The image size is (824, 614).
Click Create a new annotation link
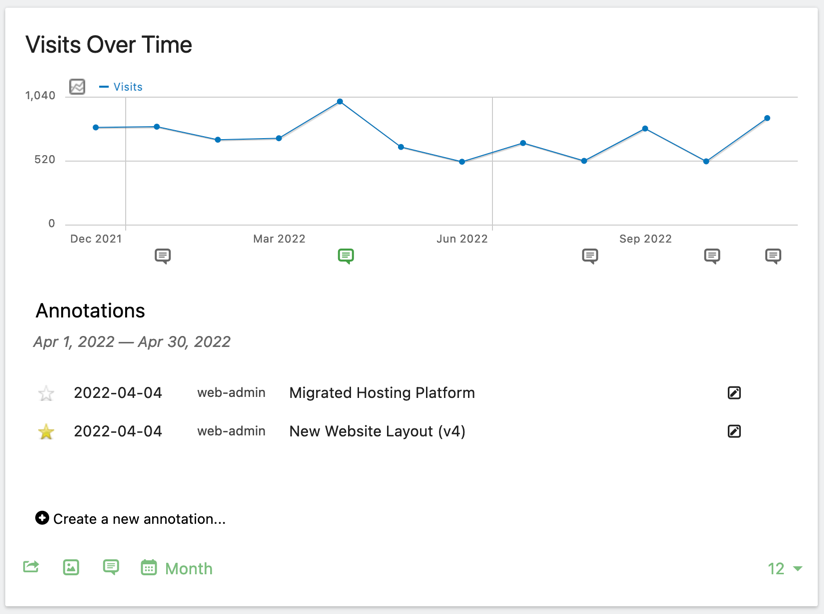coord(130,519)
